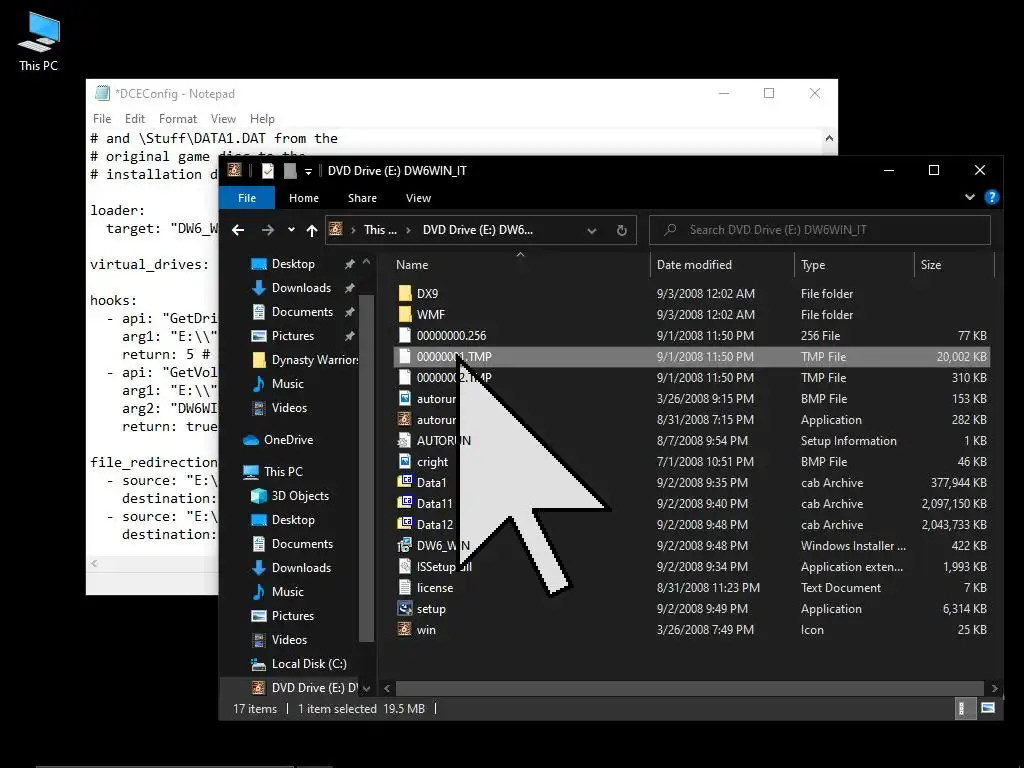Open pinned Documents in quick access
This screenshot has height=768, width=1024.
click(302, 312)
